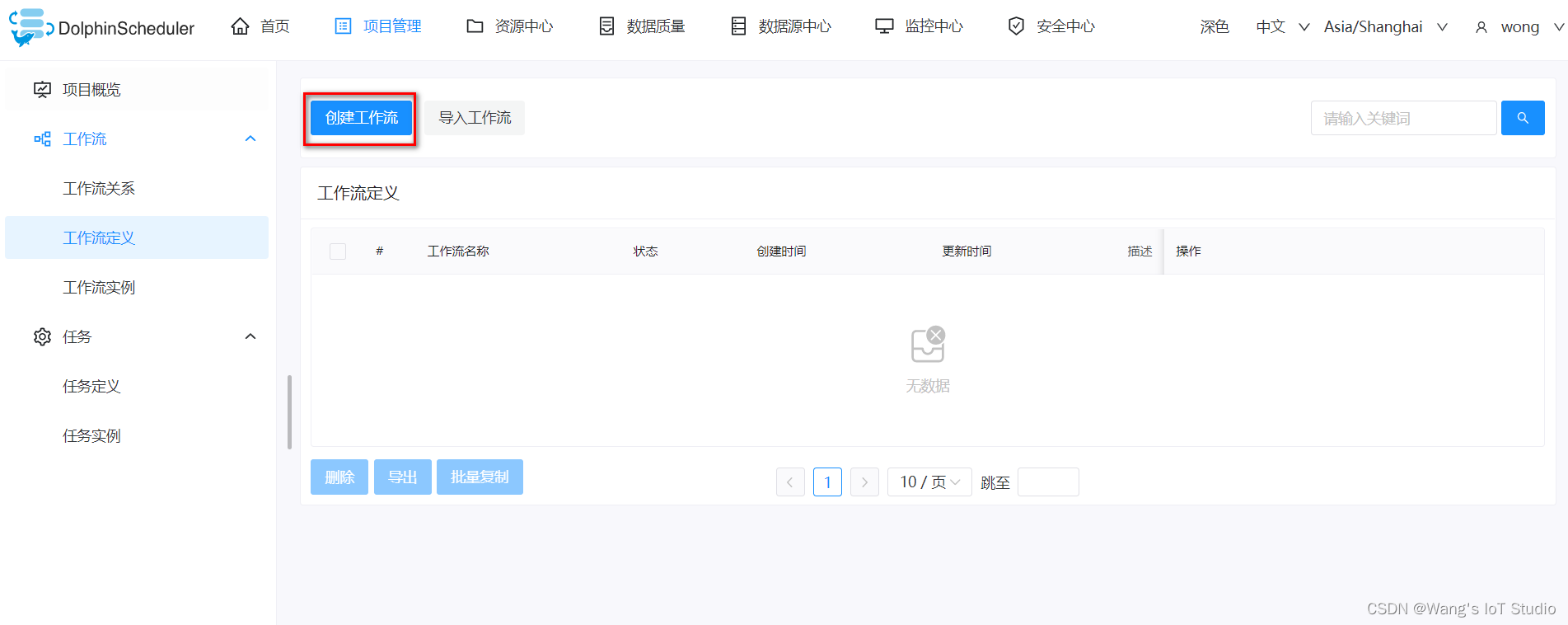Click the sidebar vertical scrollbar handle

(289, 412)
